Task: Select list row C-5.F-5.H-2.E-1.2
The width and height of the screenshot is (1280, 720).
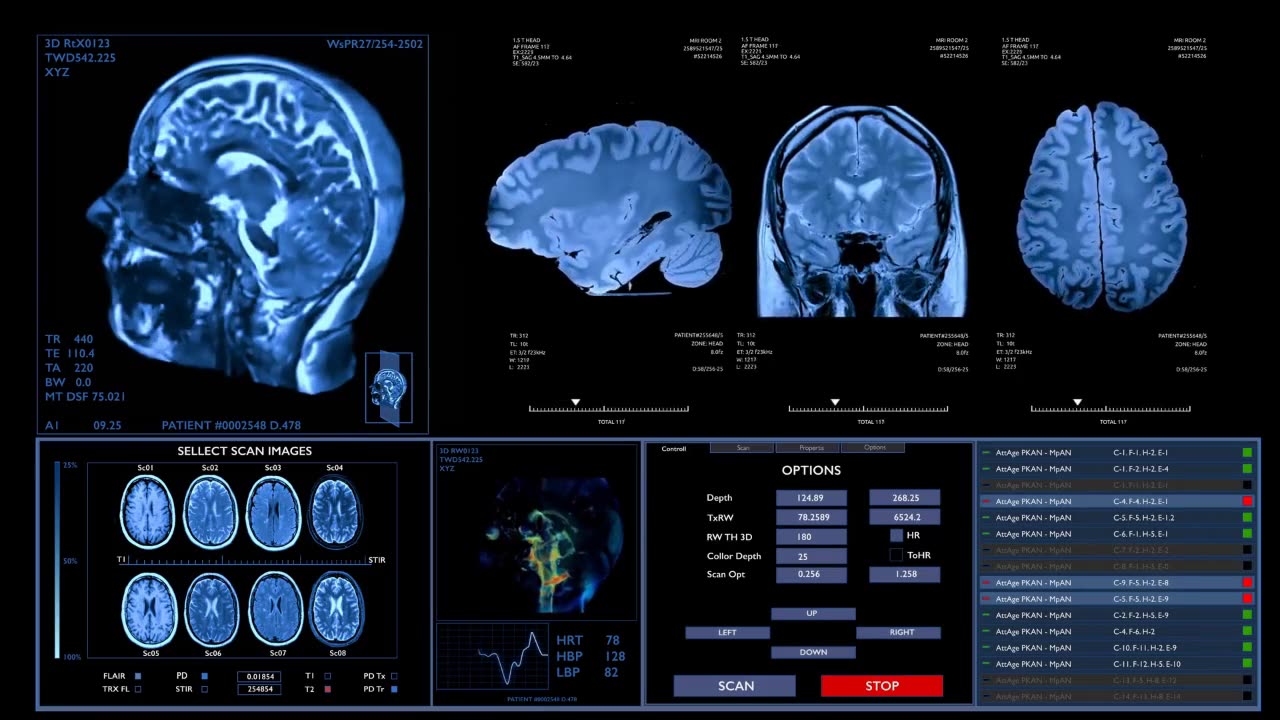Action: pyautogui.click(x=1116, y=518)
